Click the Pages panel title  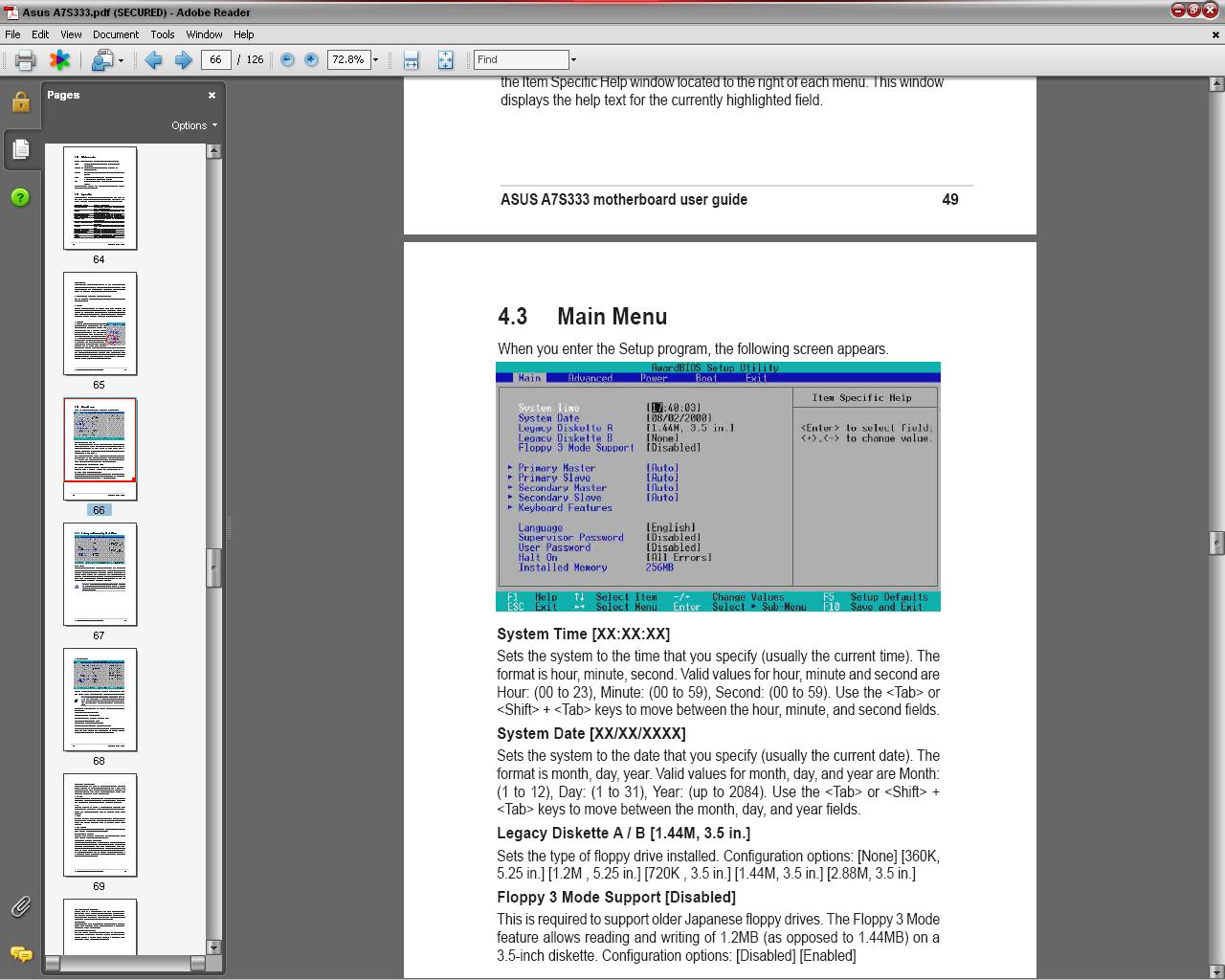(63, 95)
